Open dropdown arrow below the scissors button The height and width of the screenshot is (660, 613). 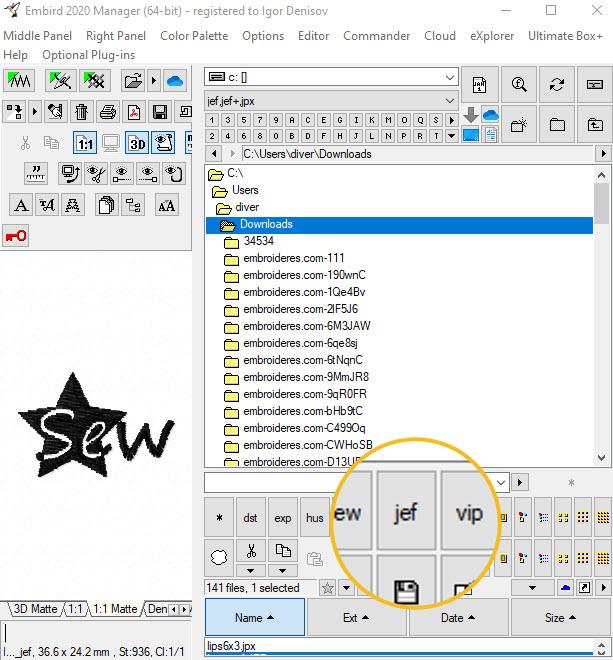point(251,571)
